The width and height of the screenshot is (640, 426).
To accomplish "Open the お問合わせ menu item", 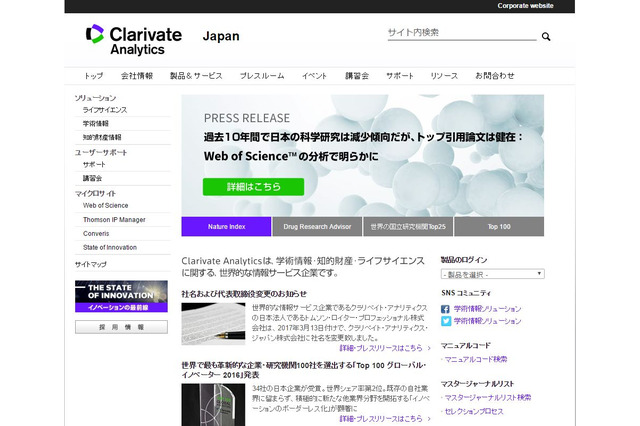I will (495, 76).
